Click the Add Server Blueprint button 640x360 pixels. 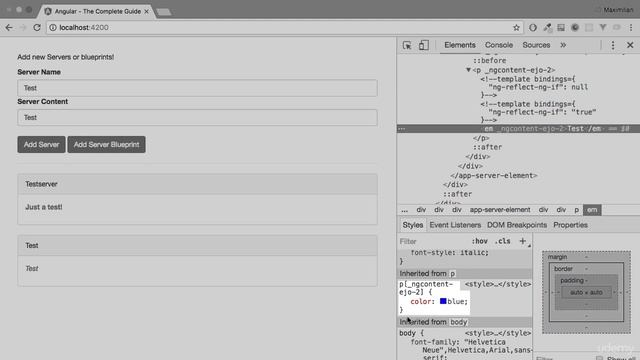(x=107, y=144)
